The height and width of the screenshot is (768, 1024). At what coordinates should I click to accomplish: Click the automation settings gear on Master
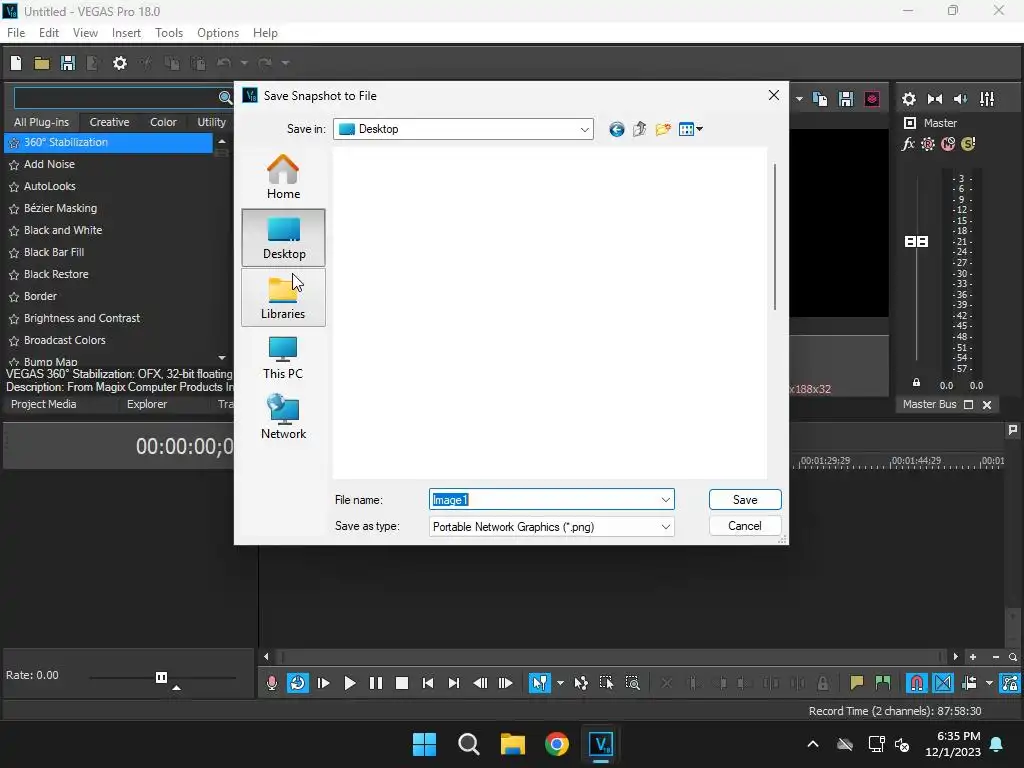(927, 144)
